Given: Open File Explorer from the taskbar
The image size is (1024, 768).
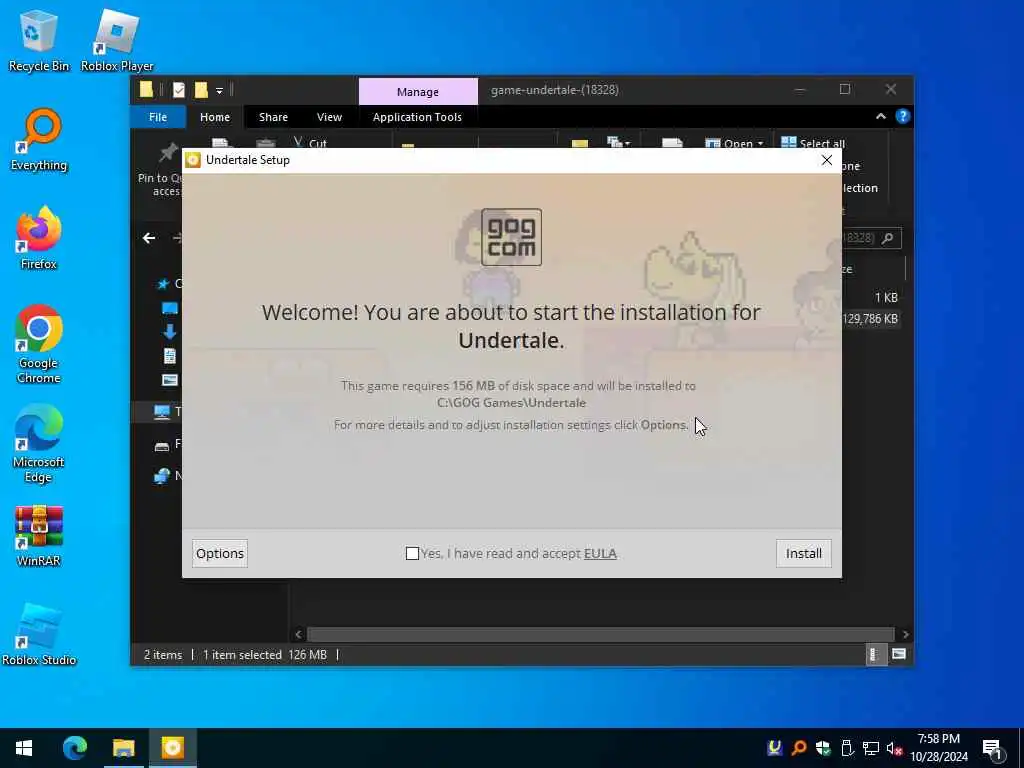Looking at the screenshot, I should (123, 748).
